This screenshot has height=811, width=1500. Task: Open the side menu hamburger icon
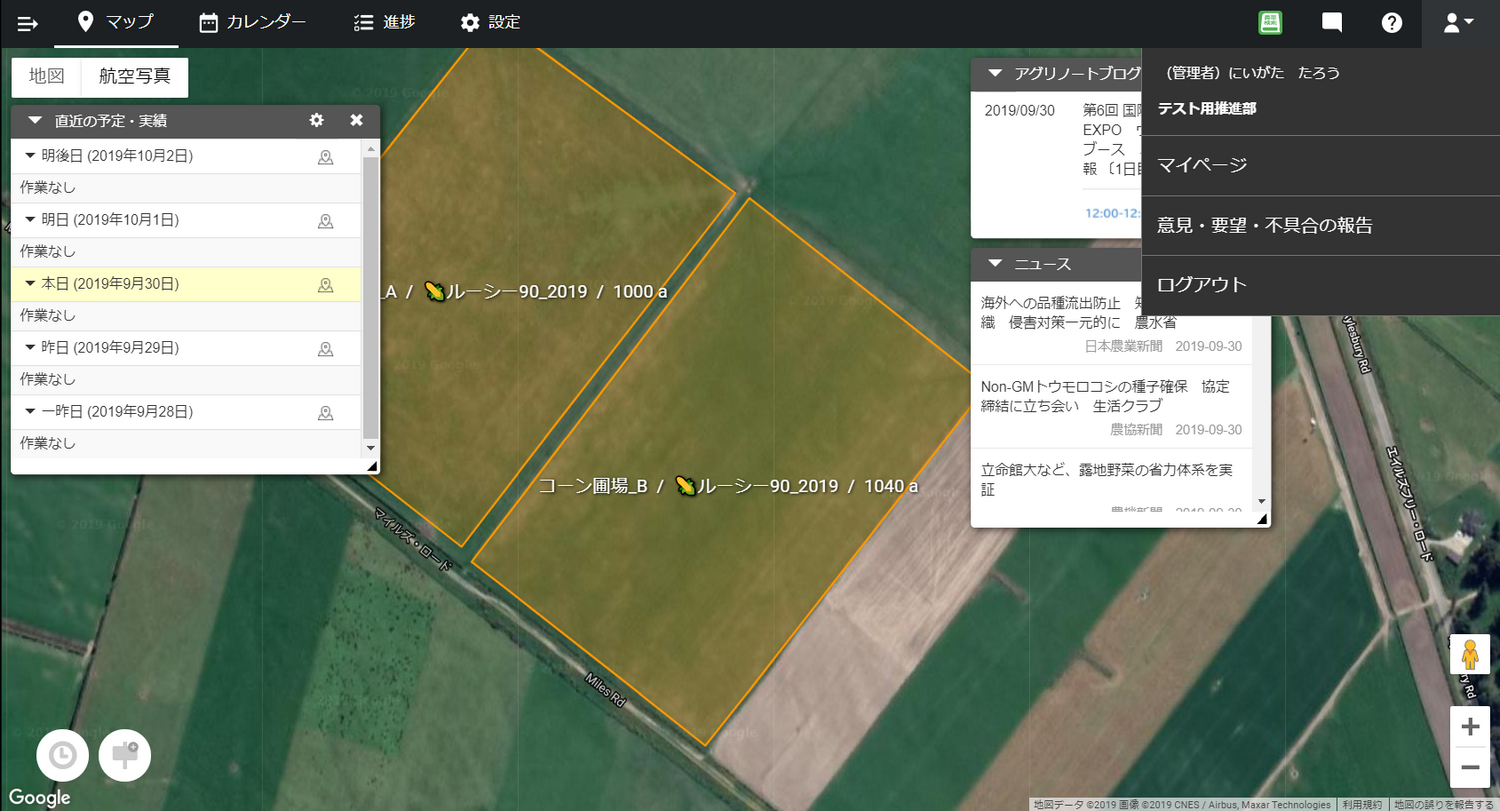pyautogui.click(x=27, y=23)
